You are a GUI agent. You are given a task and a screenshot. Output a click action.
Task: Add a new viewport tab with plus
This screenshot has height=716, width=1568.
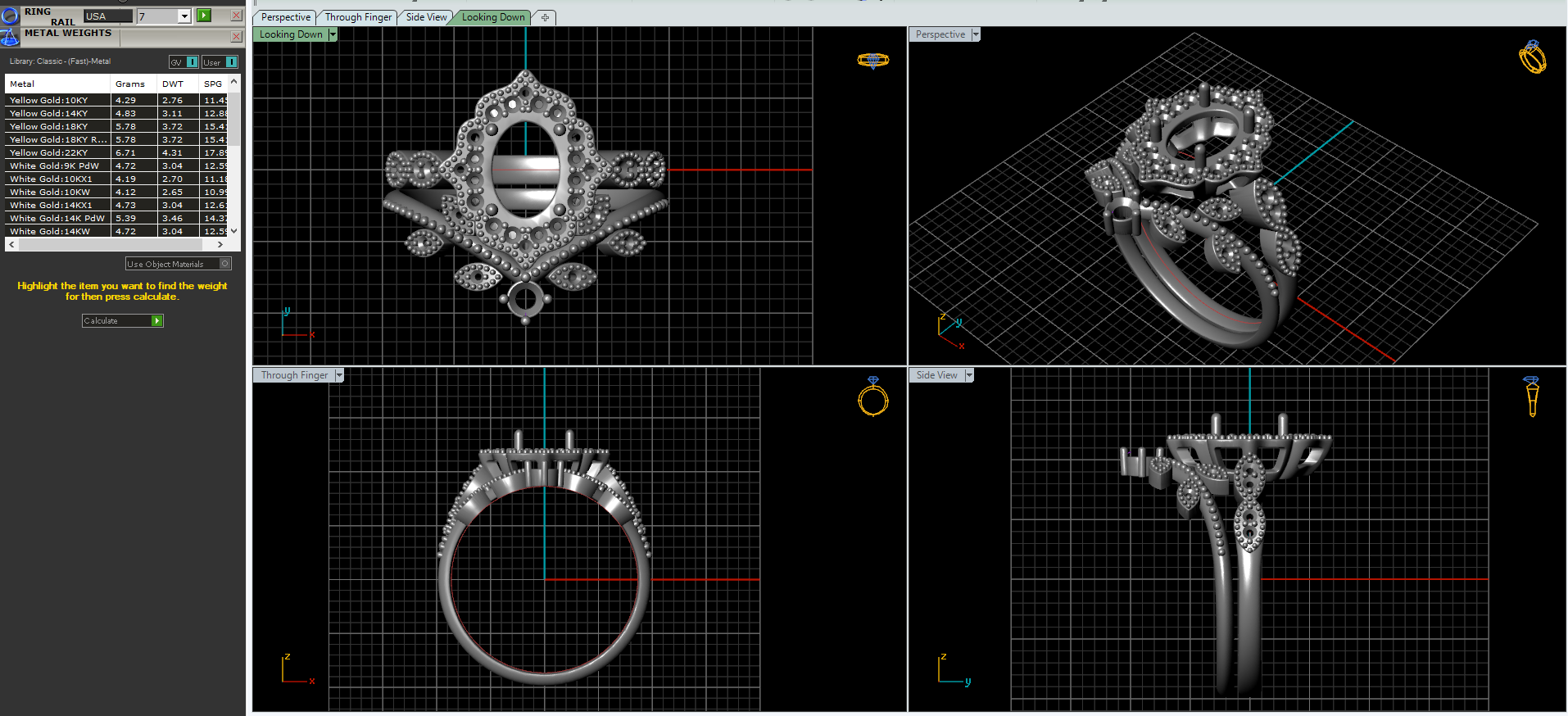[545, 17]
